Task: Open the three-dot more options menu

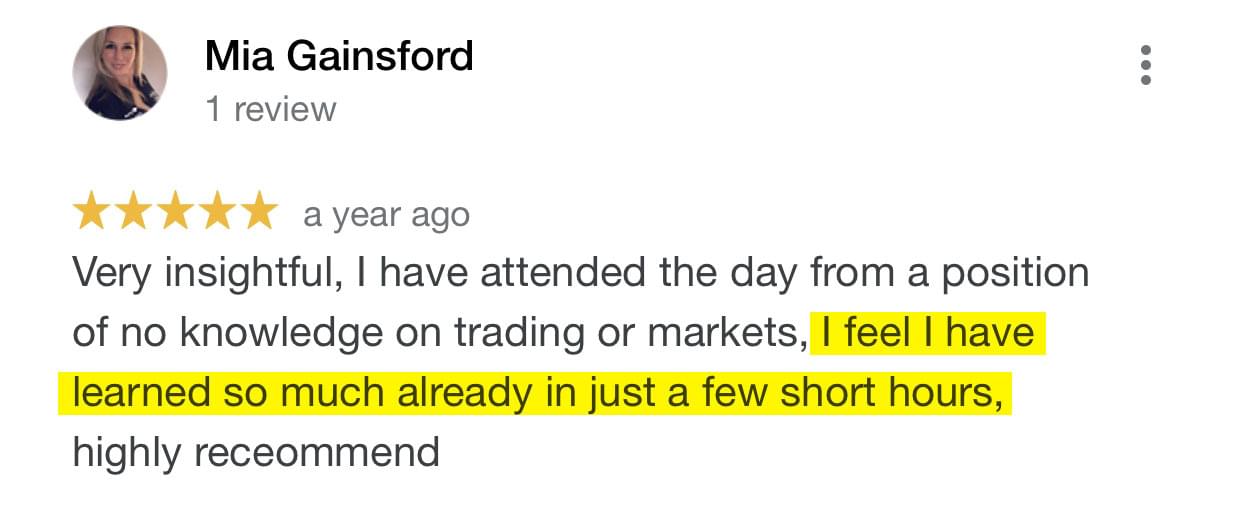Action: click(1145, 65)
